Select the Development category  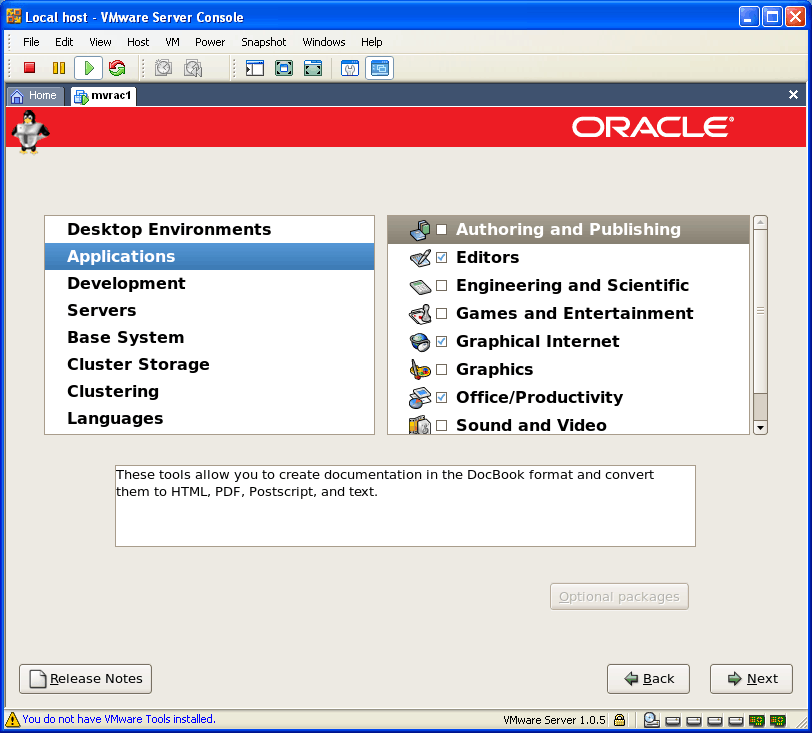pyautogui.click(x=126, y=284)
